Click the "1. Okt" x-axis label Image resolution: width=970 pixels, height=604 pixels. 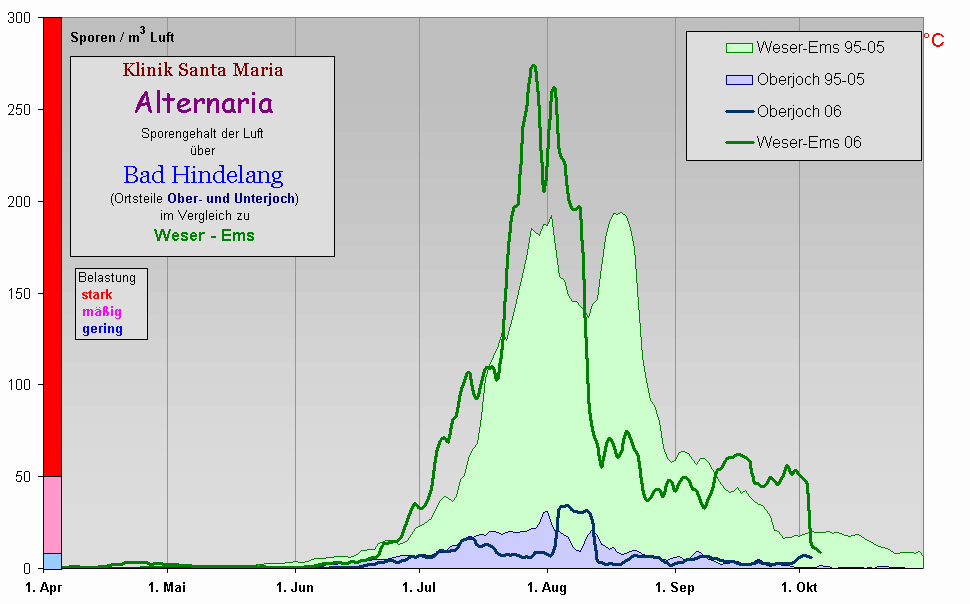coord(799,587)
